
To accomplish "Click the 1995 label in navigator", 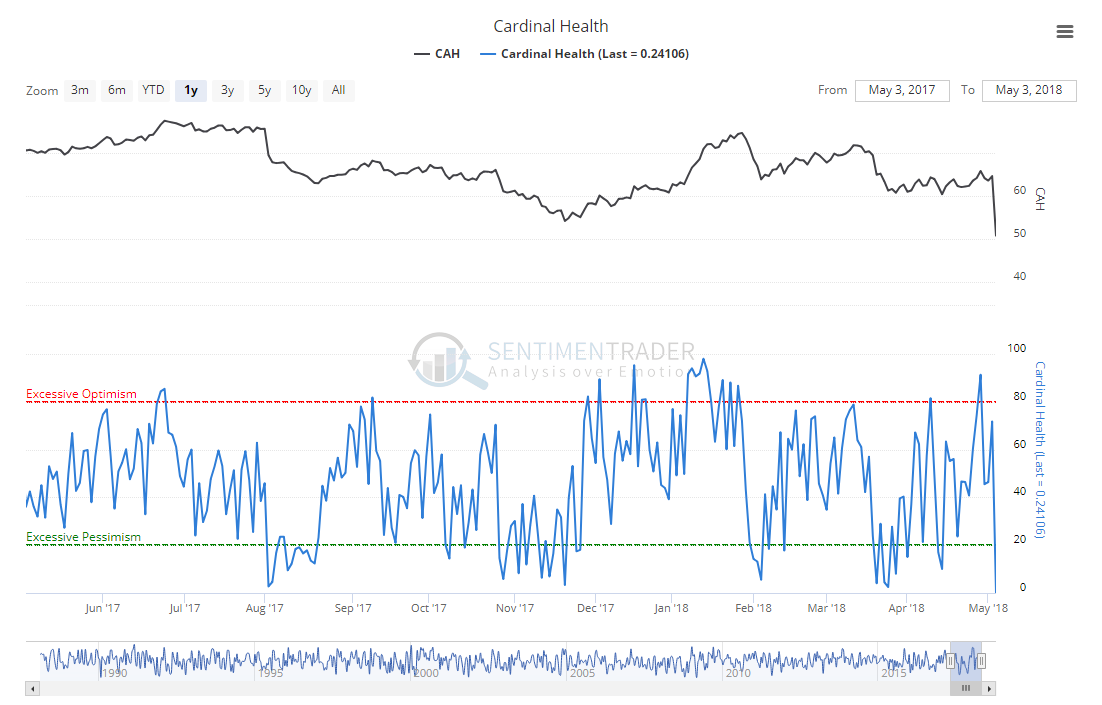I will (x=271, y=673).
